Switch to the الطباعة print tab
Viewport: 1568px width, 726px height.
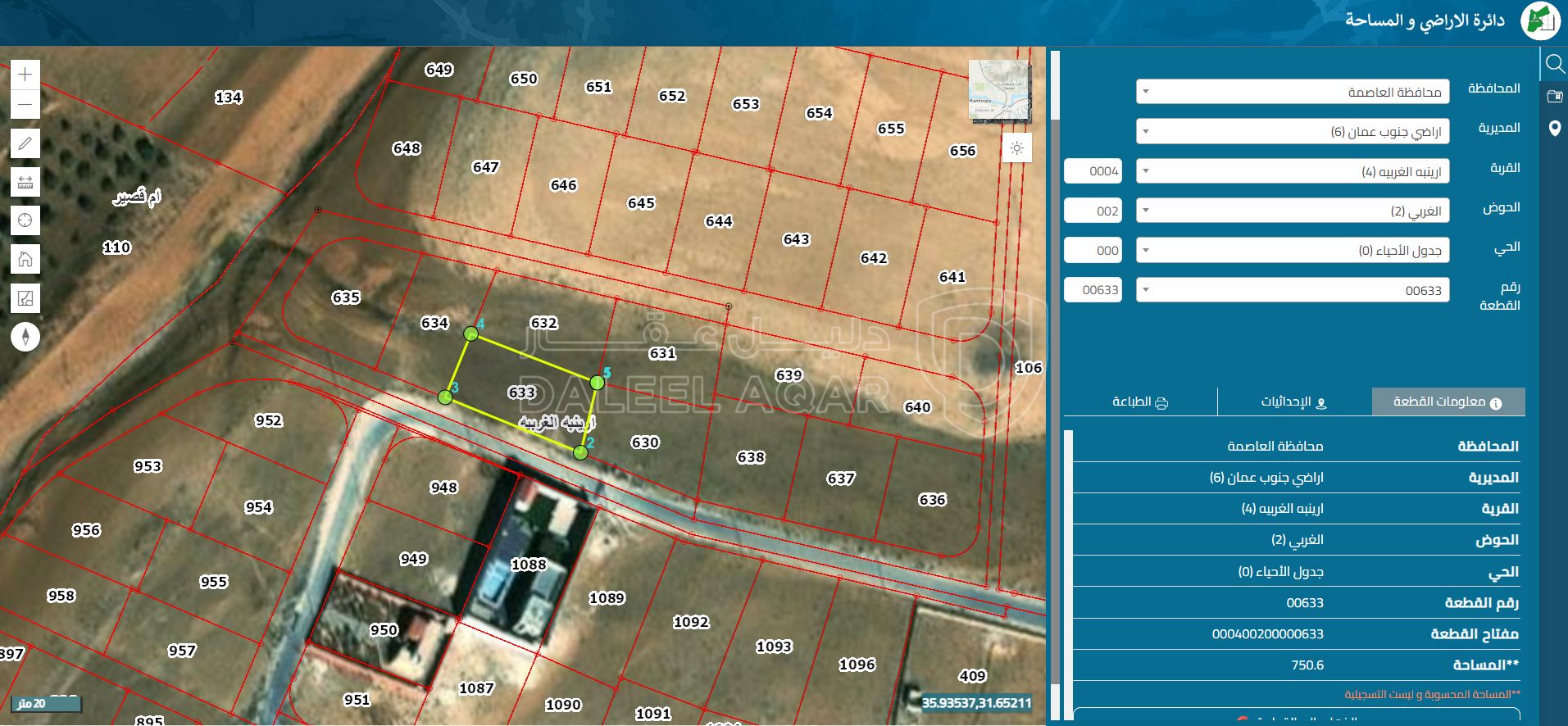click(x=1139, y=402)
